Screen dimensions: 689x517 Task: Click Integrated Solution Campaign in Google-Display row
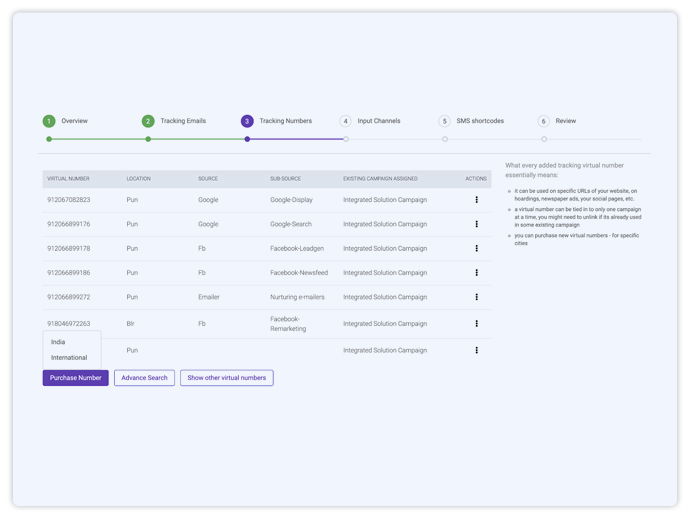385,200
